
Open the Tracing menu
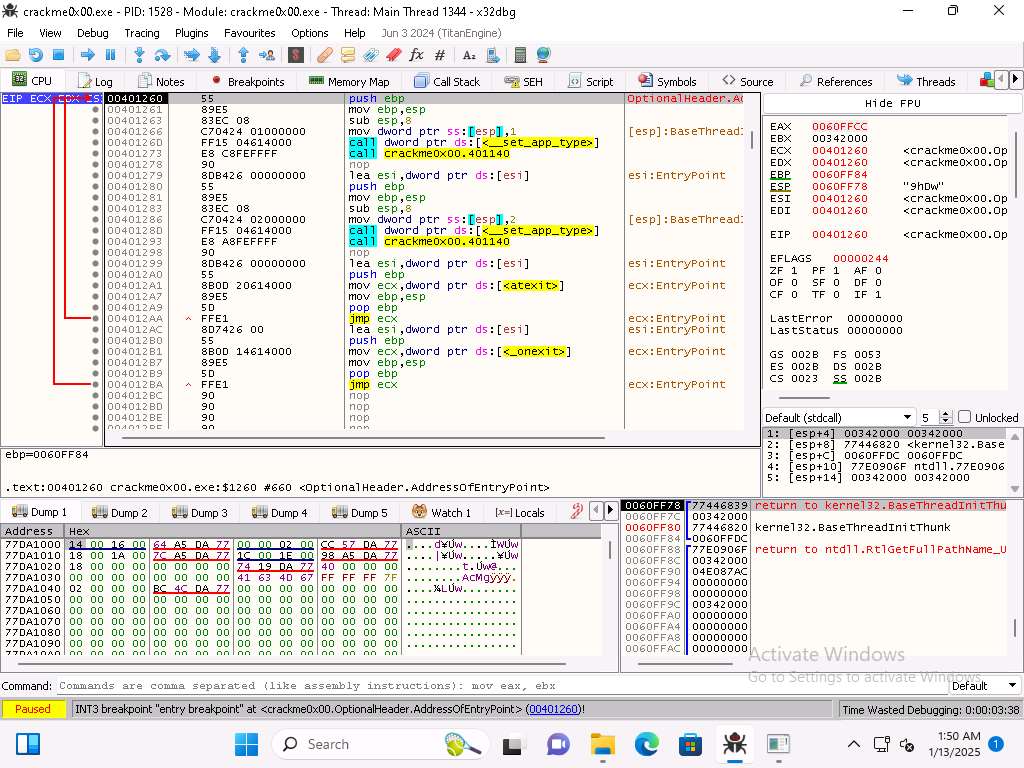pos(141,33)
